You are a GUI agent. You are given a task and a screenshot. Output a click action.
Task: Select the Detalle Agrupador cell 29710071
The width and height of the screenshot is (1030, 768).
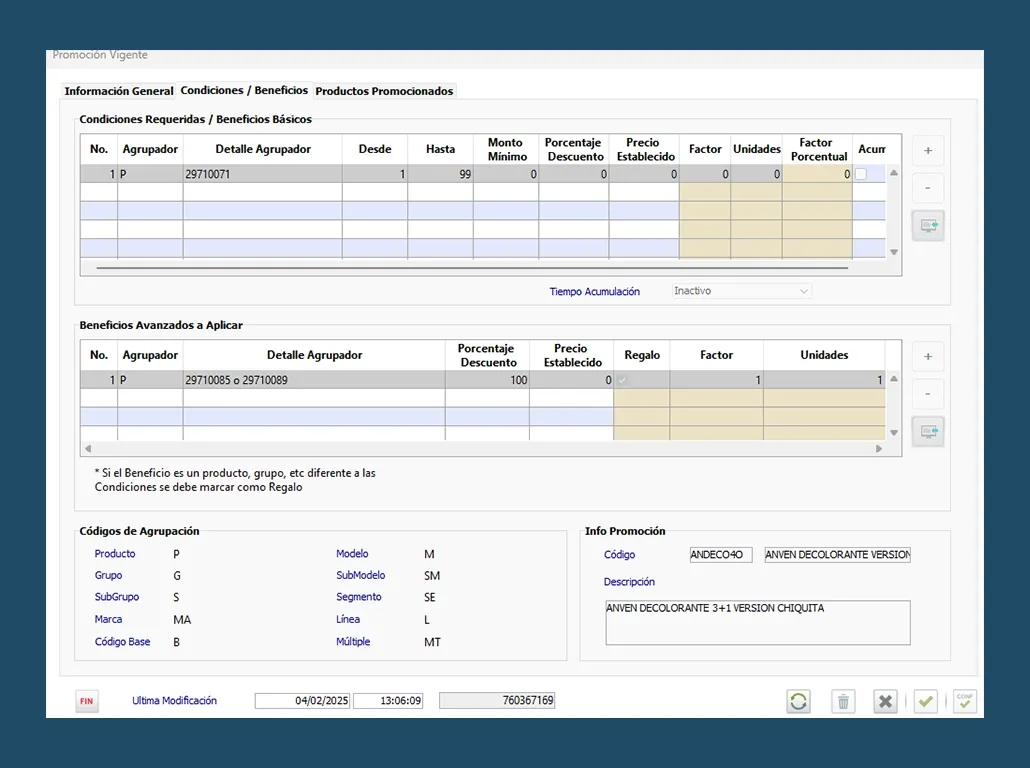pyautogui.click(x=262, y=174)
